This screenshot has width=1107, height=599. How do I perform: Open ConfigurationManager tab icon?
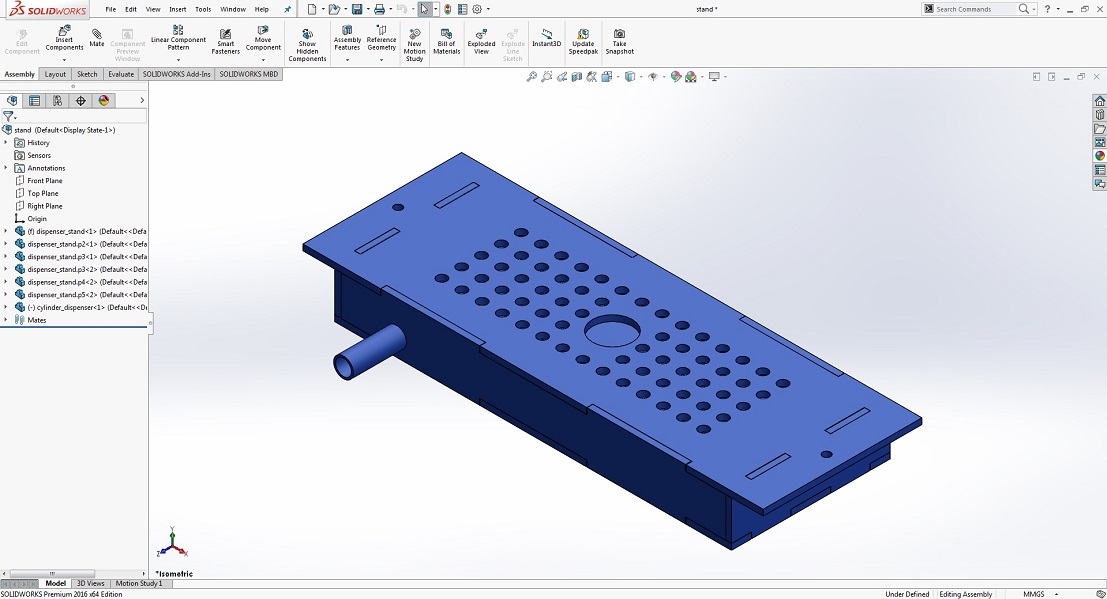point(57,100)
